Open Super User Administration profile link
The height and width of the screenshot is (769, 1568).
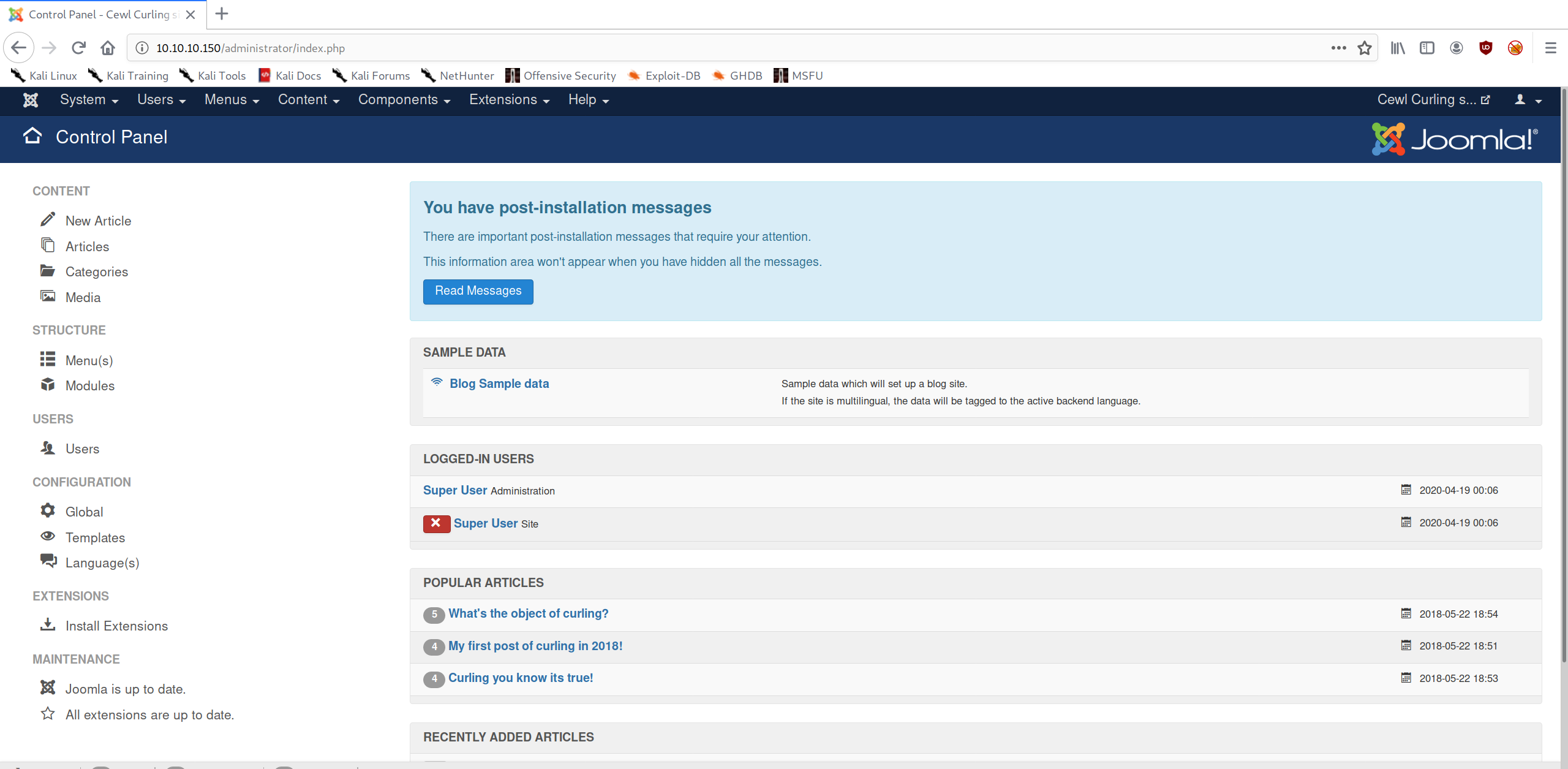(x=455, y=490)
